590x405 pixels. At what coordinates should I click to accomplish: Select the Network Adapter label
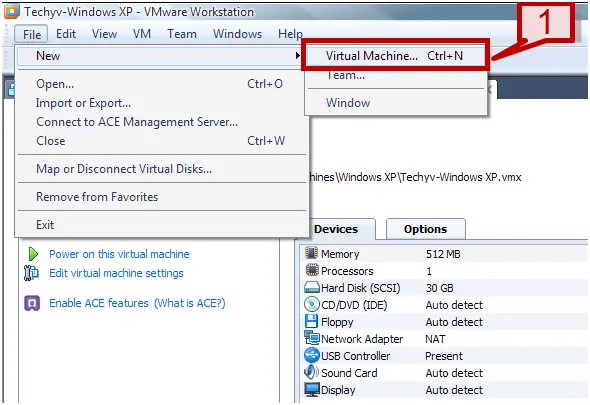click(x=362, y=339)
